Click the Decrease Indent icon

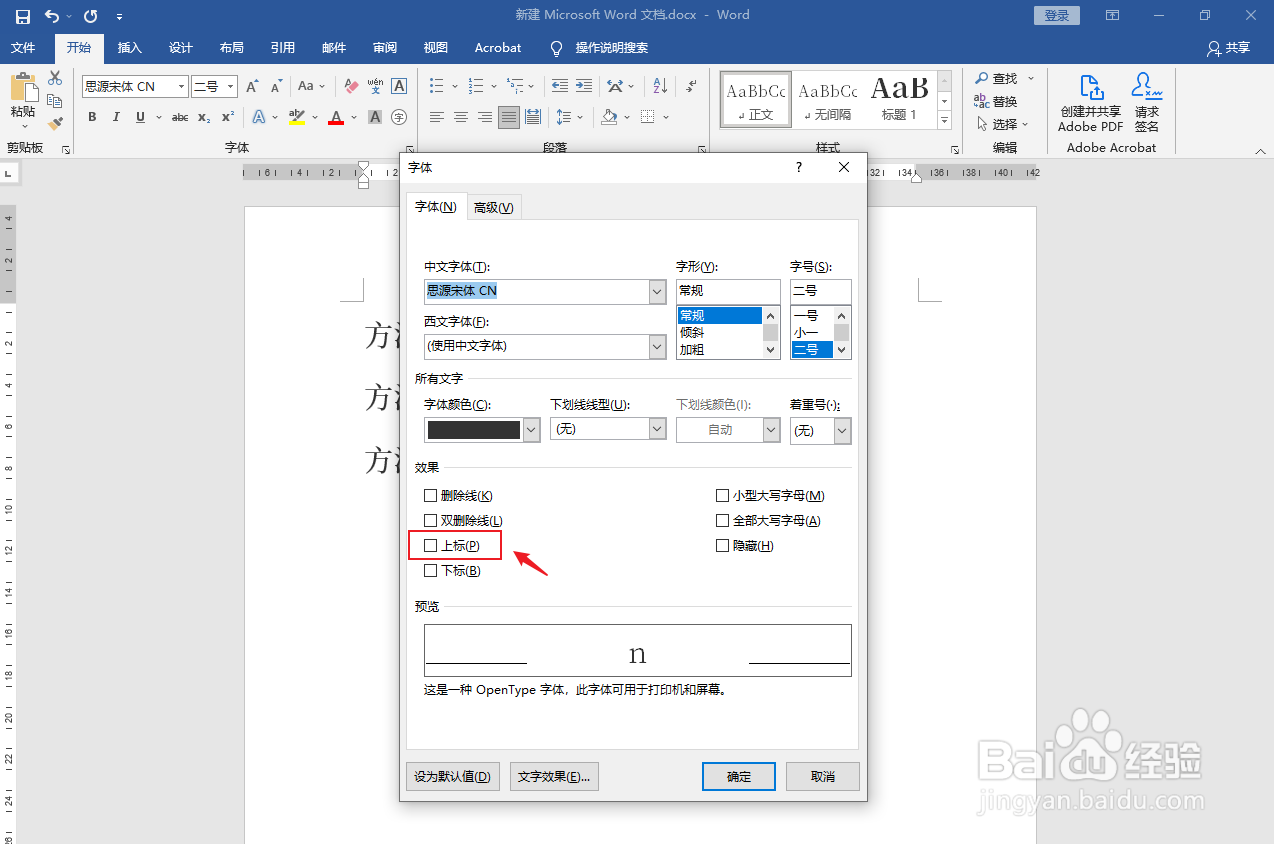pyautogui.click(x=560, y=87)
